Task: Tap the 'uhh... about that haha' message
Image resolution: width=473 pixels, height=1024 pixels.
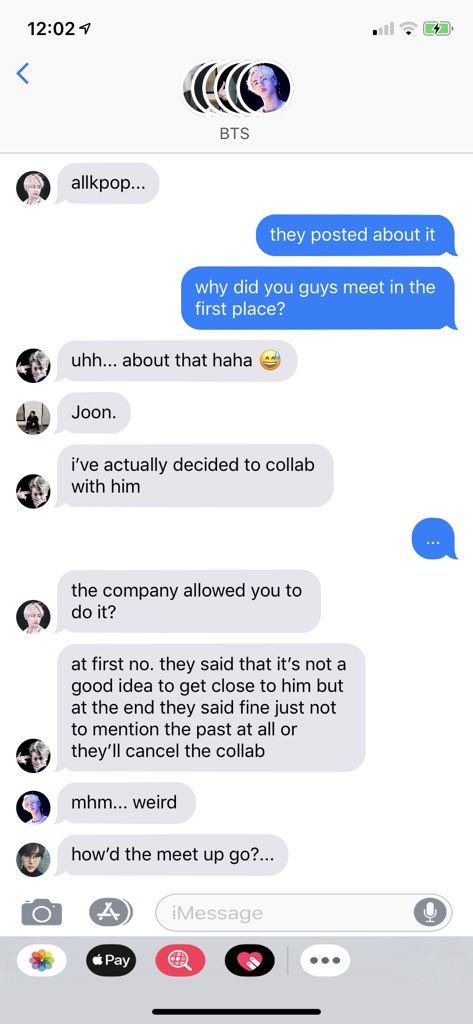Action: 176,360
